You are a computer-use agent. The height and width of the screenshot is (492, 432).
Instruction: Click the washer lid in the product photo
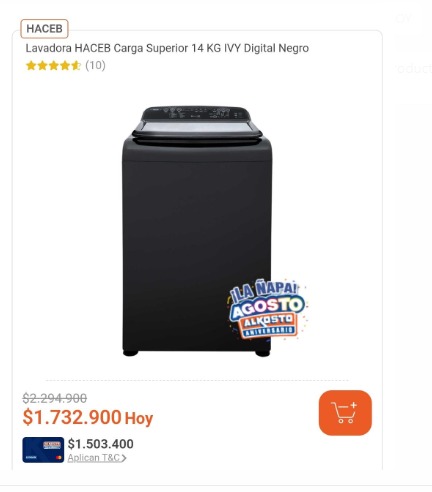coord(197,129)
